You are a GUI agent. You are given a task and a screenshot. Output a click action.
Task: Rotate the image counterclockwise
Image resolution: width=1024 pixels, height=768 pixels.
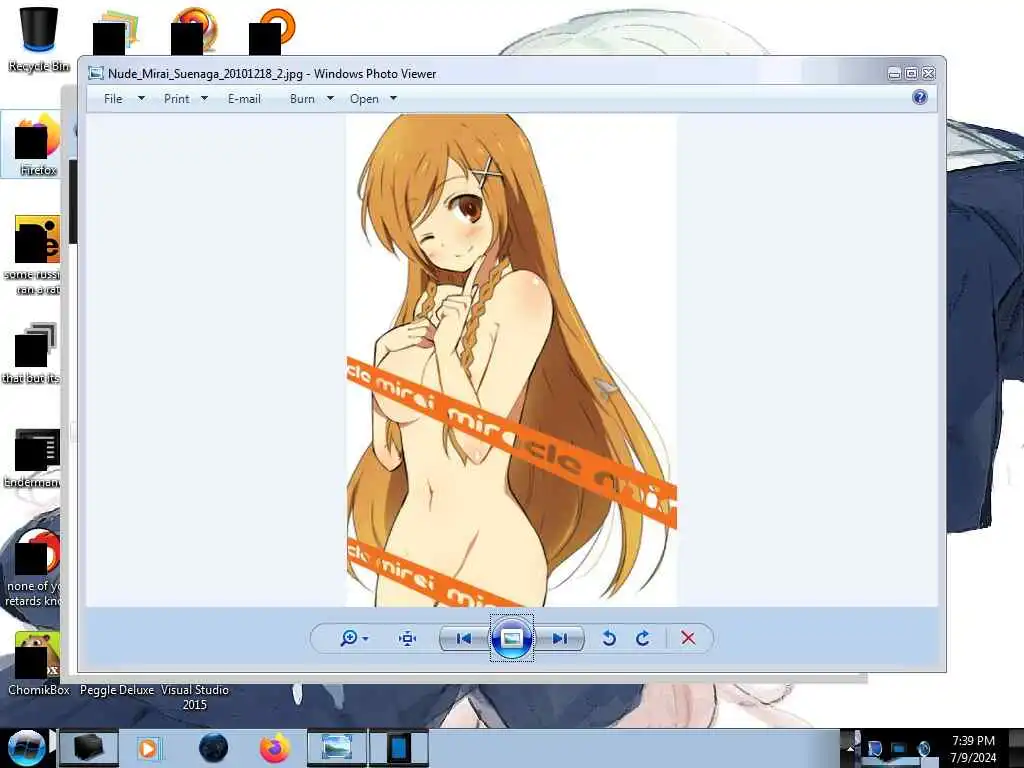[609, 638]
